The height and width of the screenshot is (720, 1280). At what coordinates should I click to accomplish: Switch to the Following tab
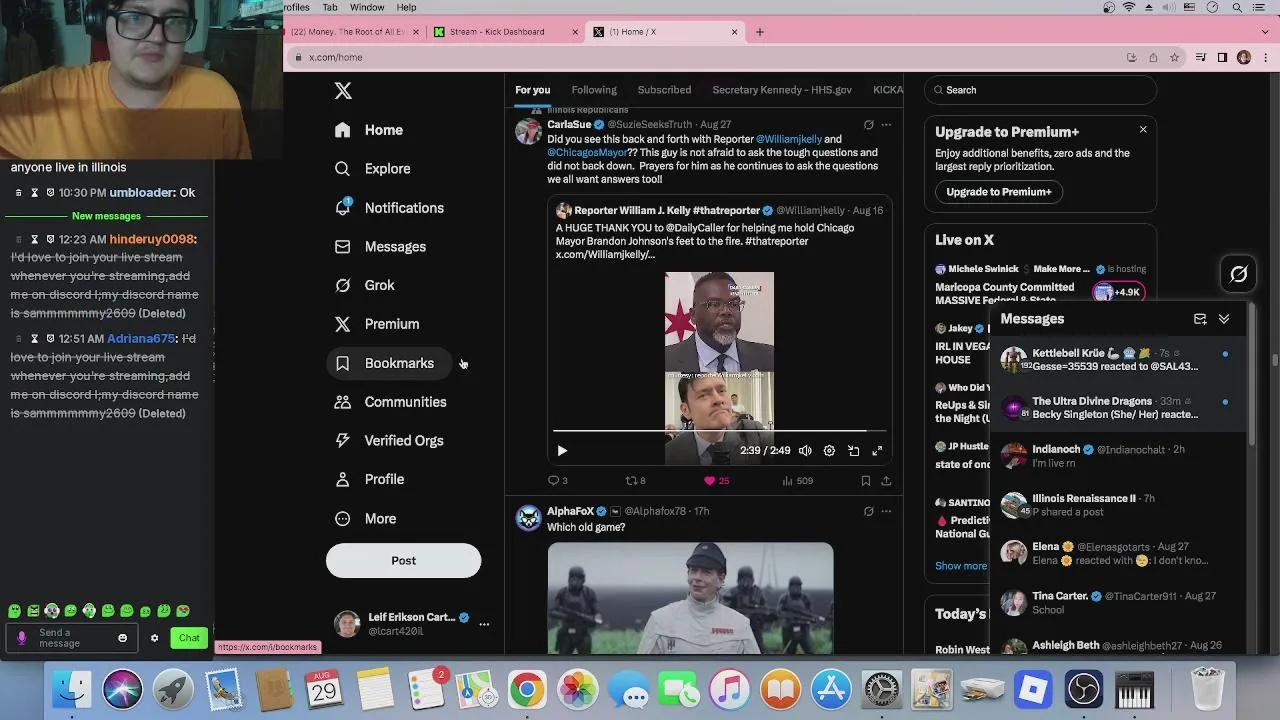click(594, 90)
